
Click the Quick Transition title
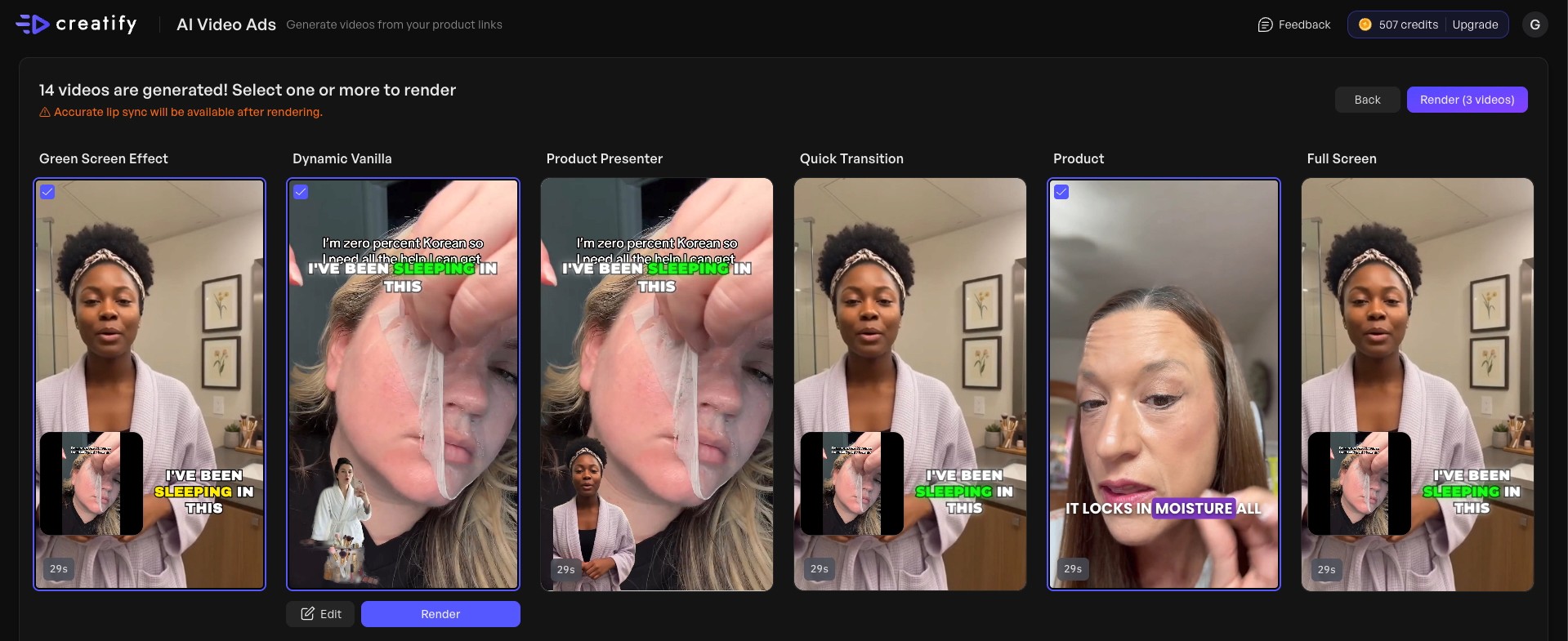click(851, 158)
